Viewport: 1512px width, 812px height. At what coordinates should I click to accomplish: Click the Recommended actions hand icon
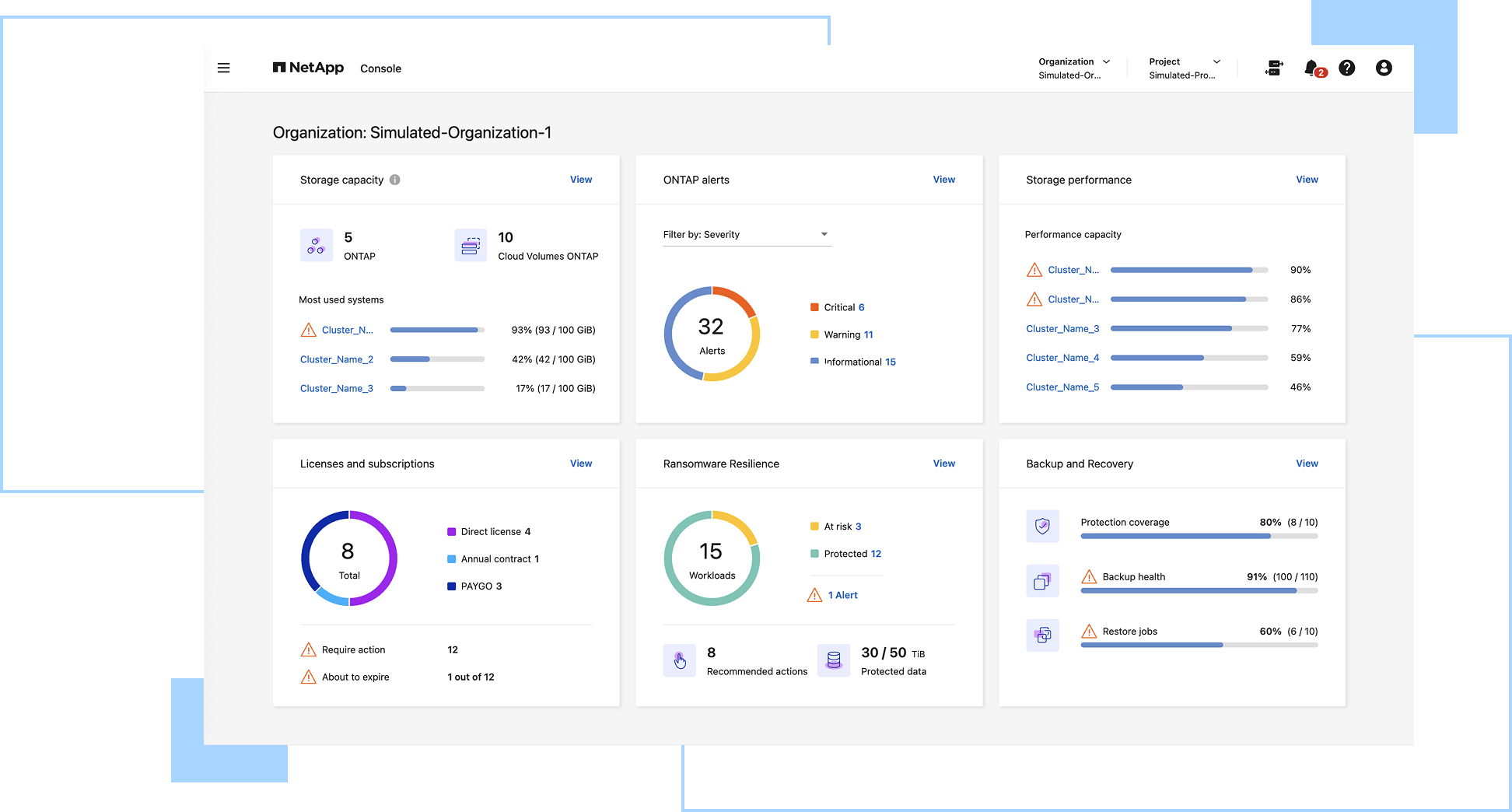(679, 660)
